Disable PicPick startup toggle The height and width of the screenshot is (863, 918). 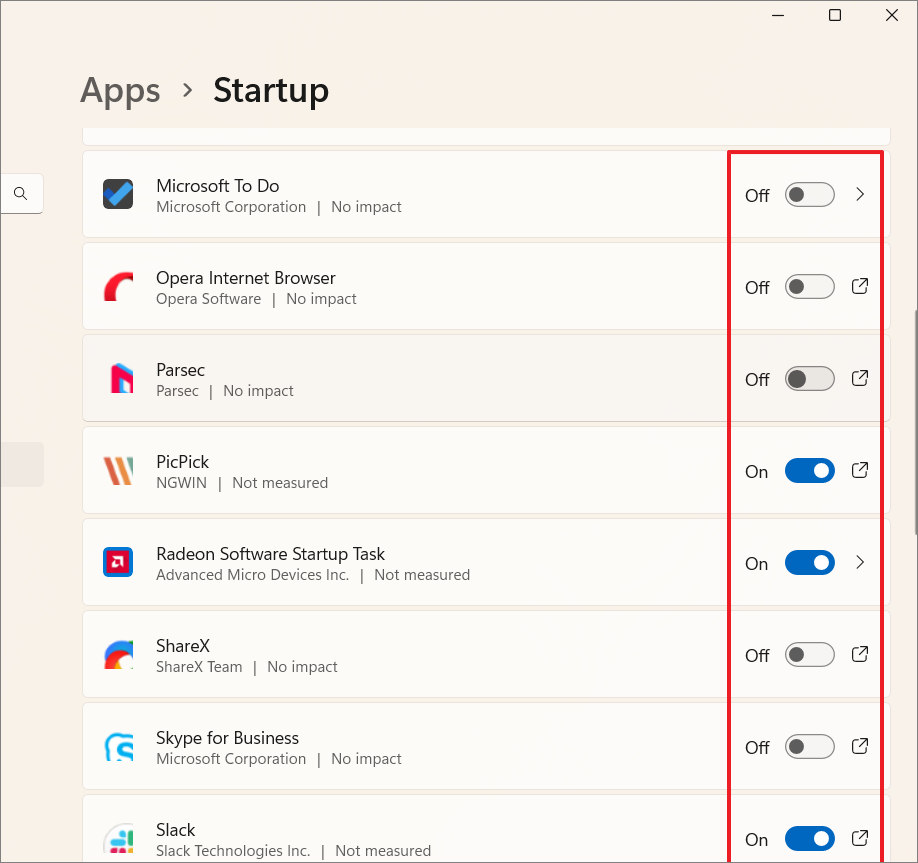[x=809, y=471]
